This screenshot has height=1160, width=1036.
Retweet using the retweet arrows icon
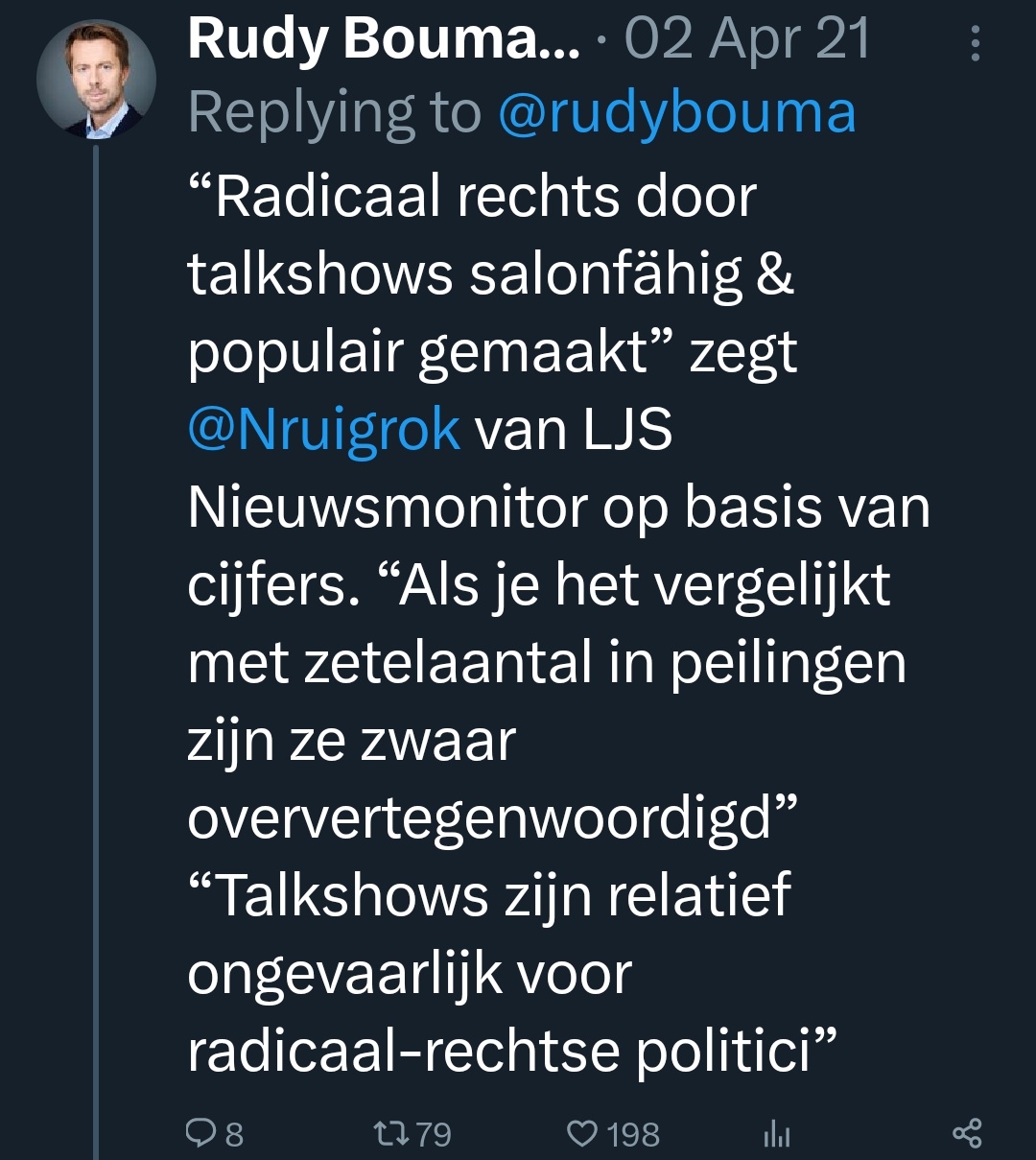(388, 1134)
